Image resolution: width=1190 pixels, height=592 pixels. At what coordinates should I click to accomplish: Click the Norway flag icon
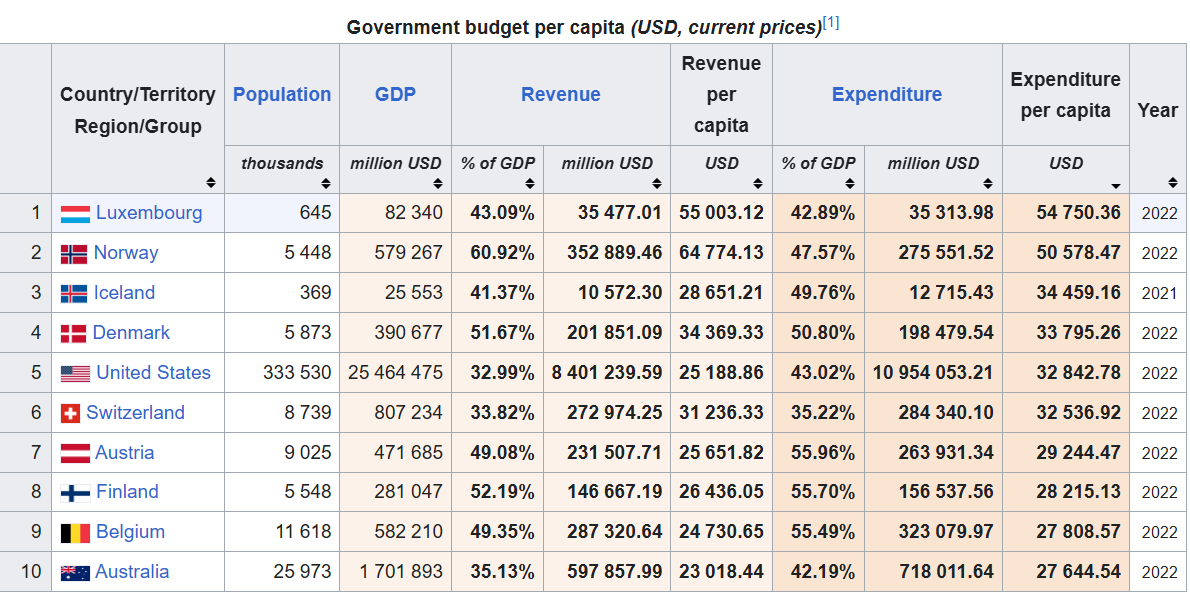[x=74, y=253]
